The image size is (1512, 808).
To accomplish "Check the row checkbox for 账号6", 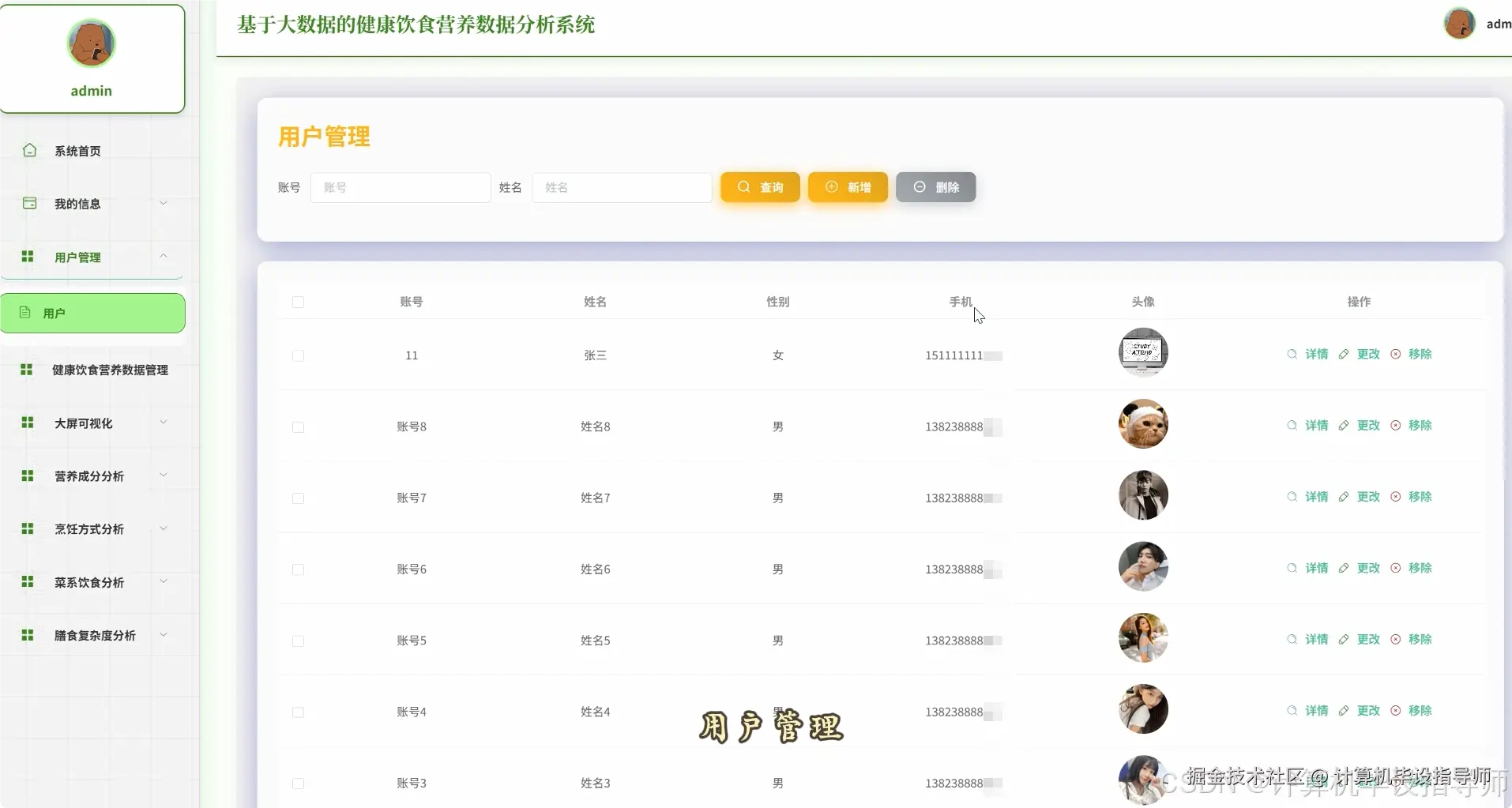I will point(298,569).
